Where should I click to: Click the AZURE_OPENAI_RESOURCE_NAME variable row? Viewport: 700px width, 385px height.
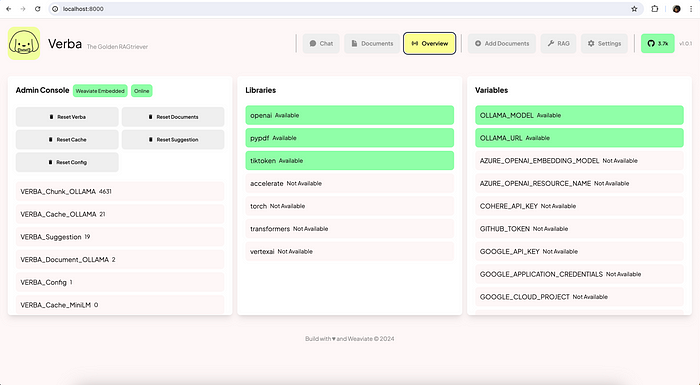(579, 183)
